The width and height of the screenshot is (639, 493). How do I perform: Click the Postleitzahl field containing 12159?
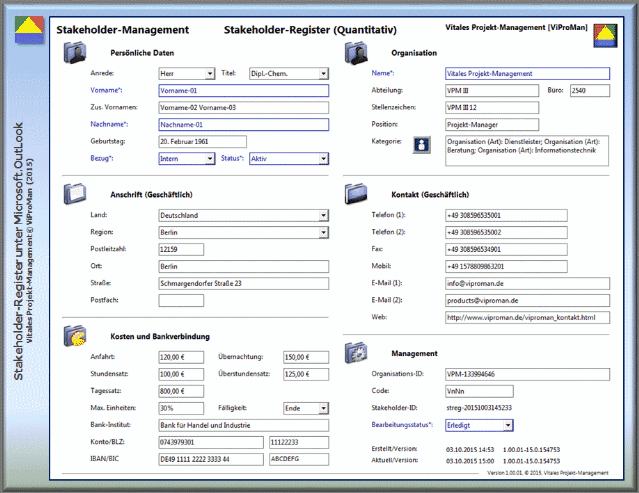click(181, 249)
